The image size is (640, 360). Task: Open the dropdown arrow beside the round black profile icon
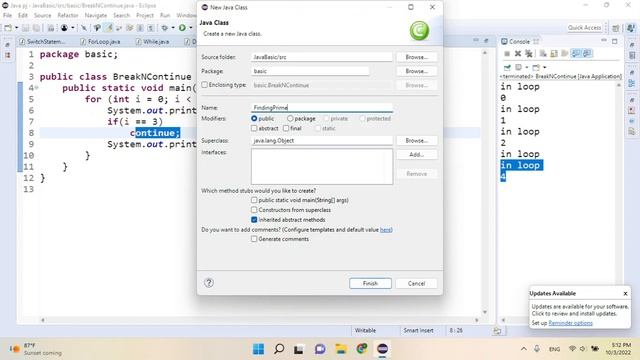tap(73, 28)
